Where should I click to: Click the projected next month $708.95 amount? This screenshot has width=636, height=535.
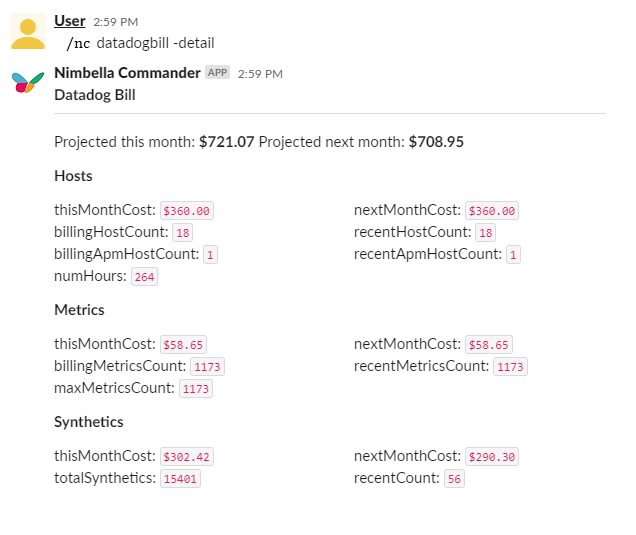click(436, 142)
